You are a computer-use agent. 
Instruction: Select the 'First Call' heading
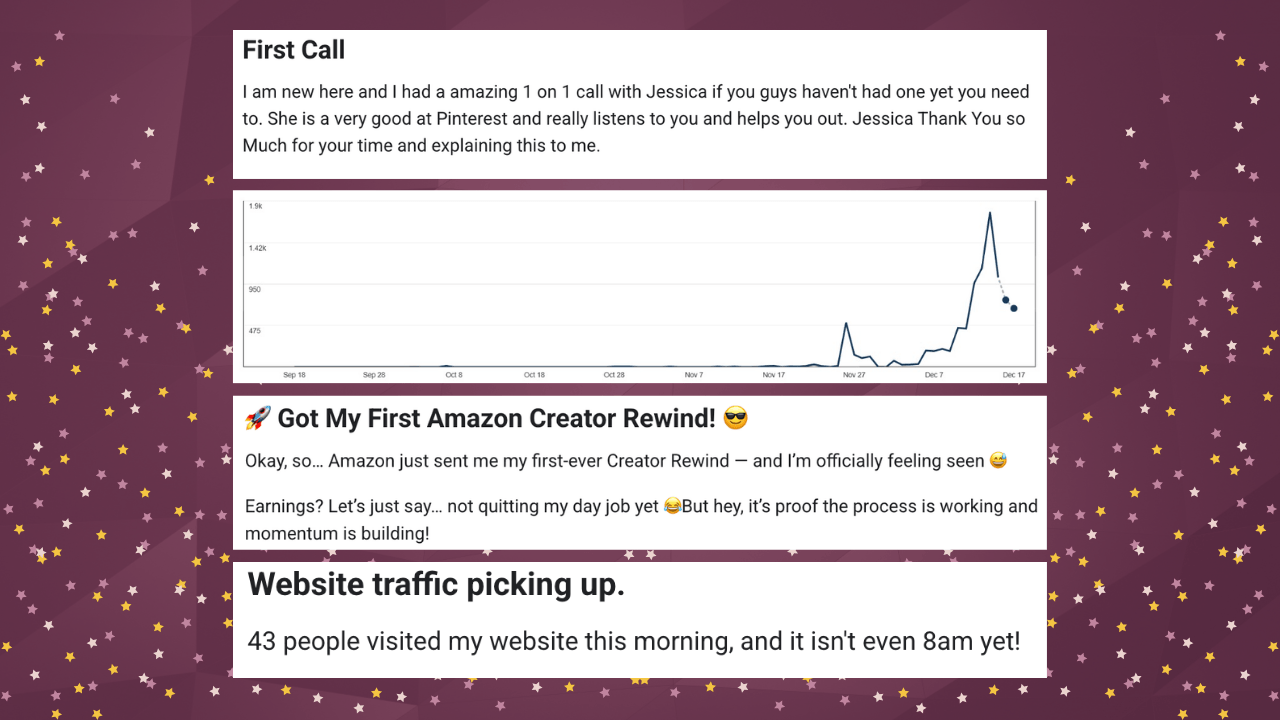coord(294,50)
